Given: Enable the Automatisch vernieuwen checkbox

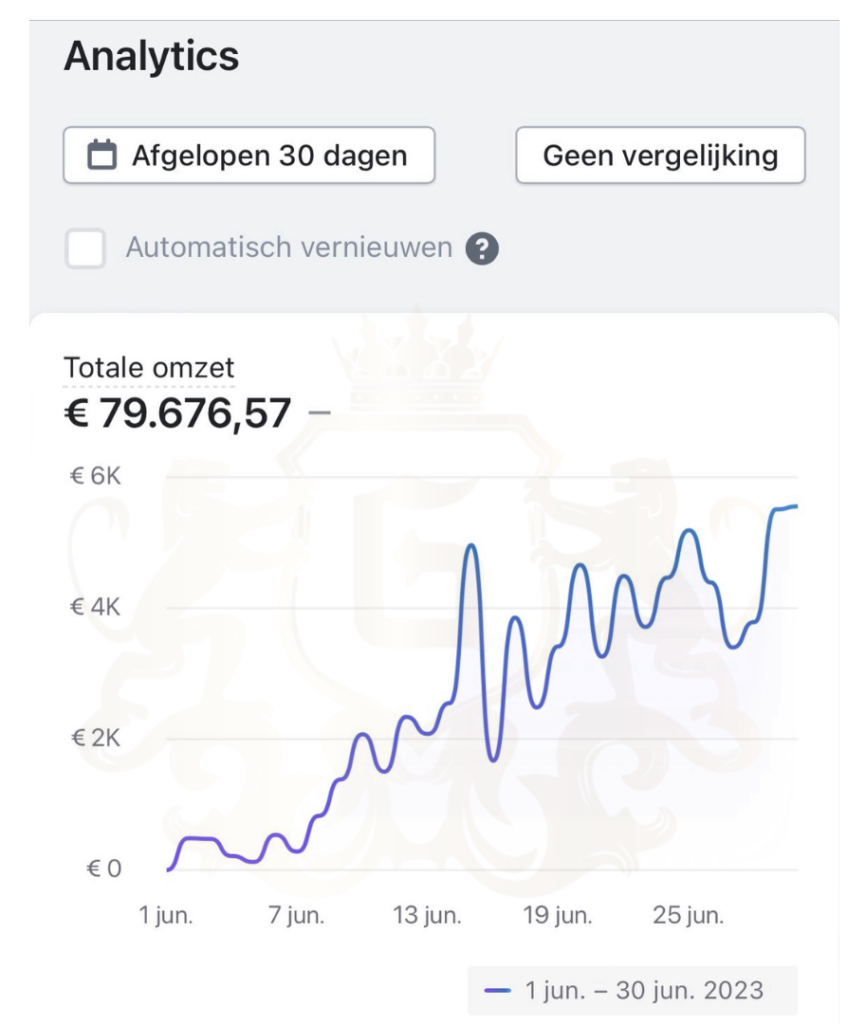Looking at the screenshot, I should click(x=86, y=248).
